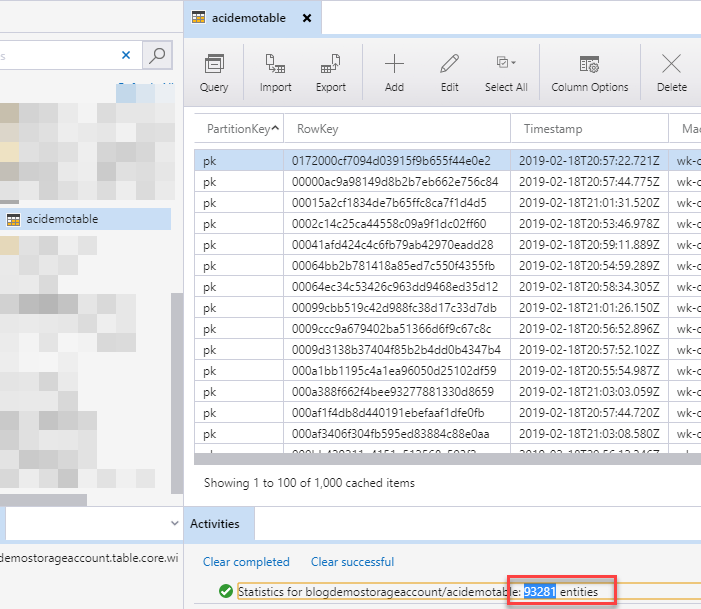This screenshot has height=609, width=701.
Task: Expand the dropdown at bottom-left panel
Action: click(175, 522)
